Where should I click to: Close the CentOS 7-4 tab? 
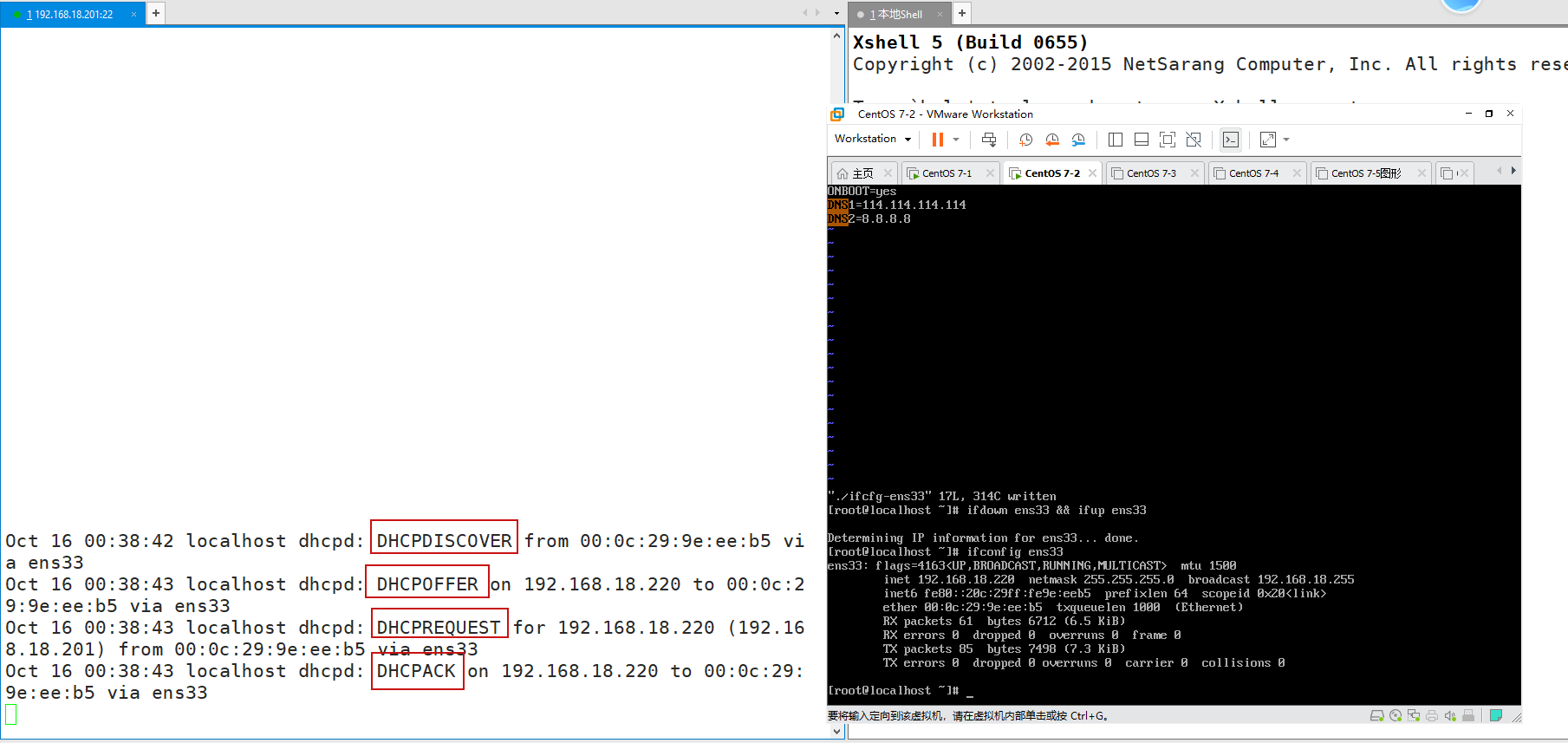pyautogui.click(x=1297, y=173)
